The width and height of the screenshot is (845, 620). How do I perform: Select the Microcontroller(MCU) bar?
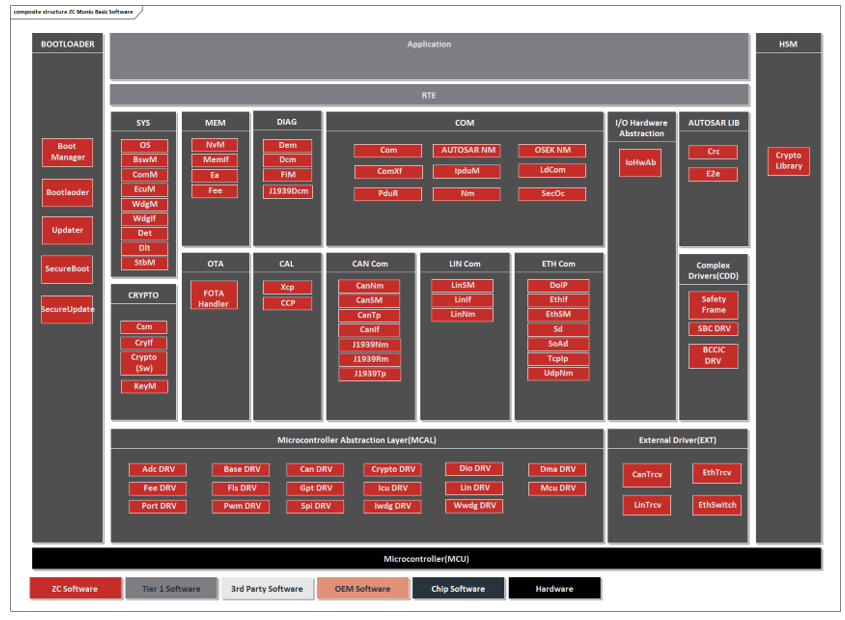[x=427, y=559]
